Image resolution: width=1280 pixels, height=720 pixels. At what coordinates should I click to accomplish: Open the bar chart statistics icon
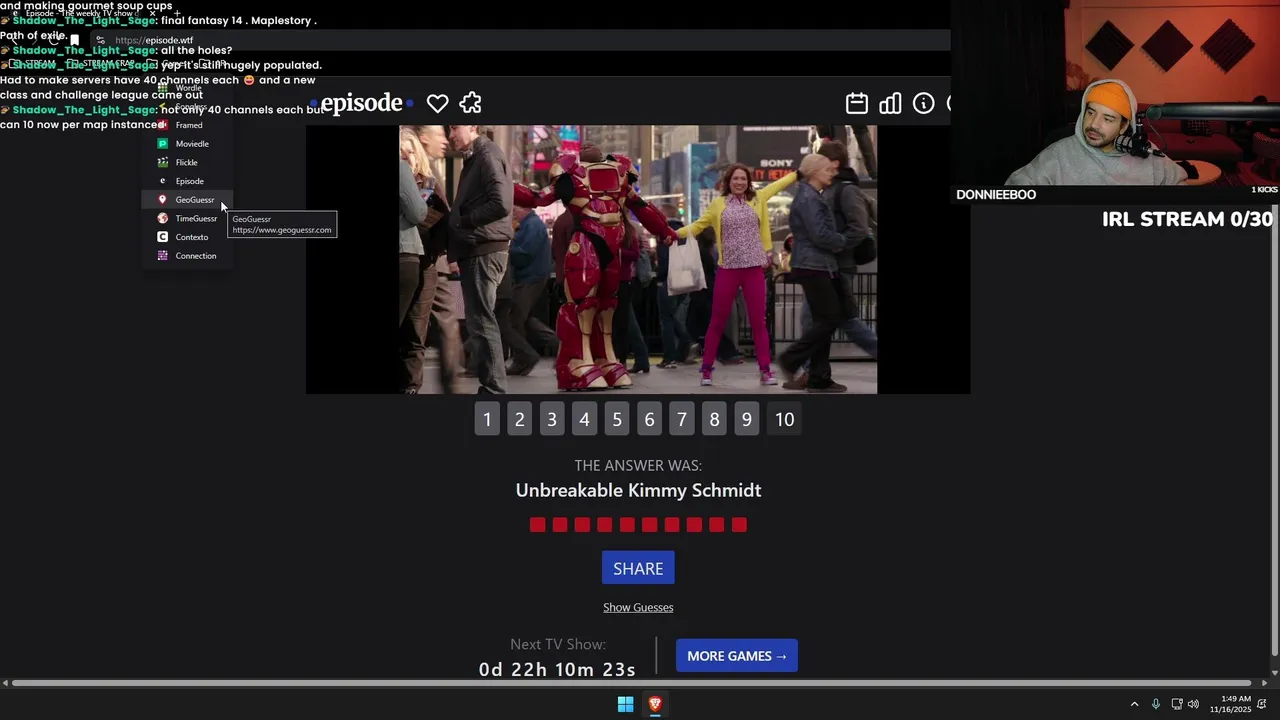click(x=890, y=103)
